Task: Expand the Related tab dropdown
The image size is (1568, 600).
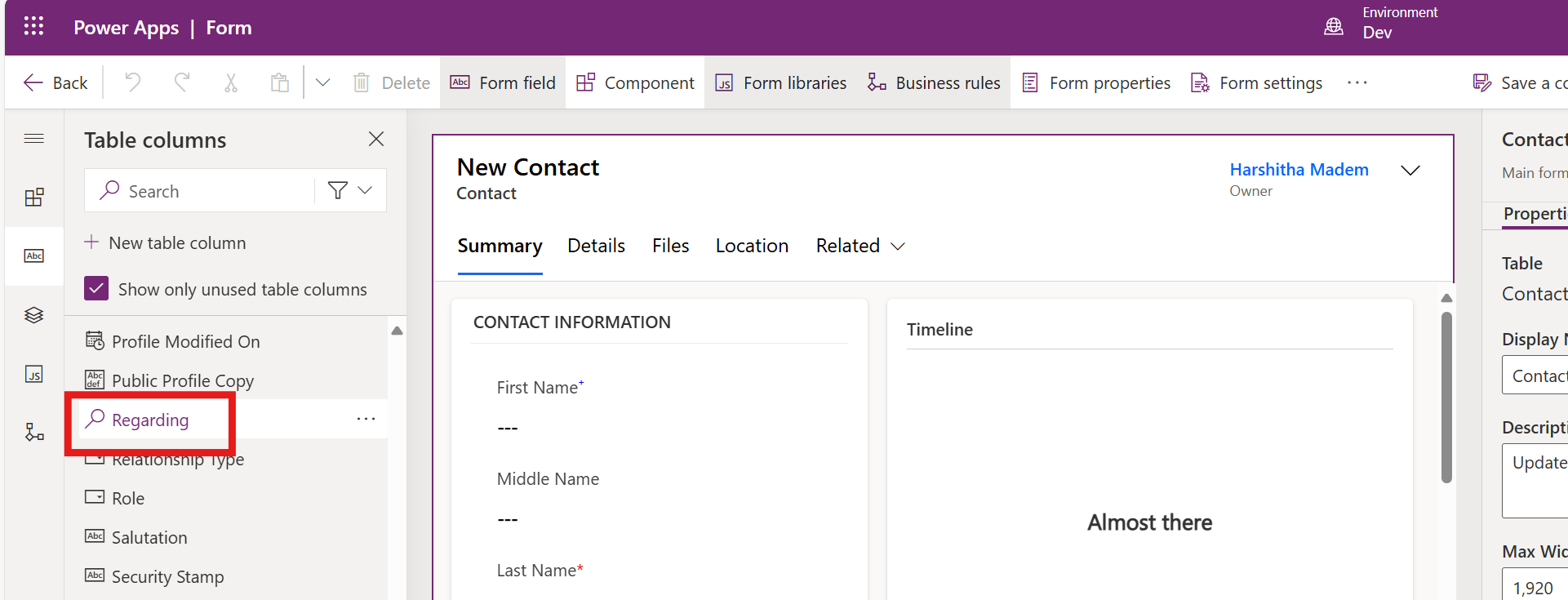Action: (898, 247)
